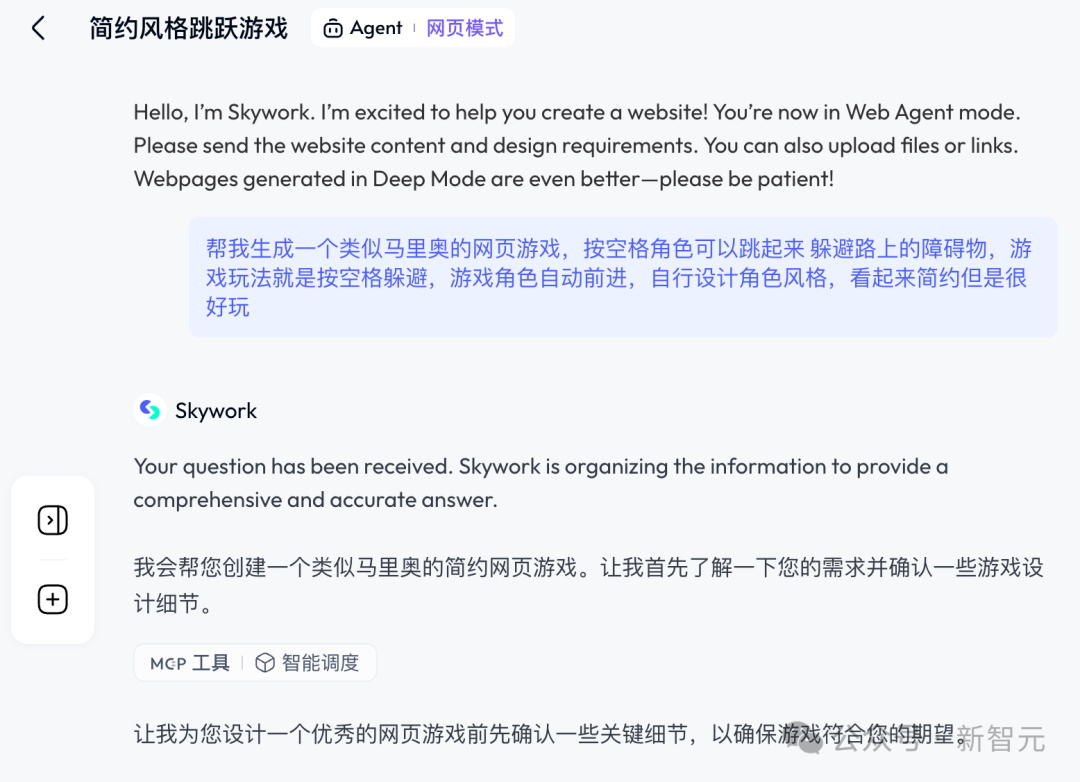The width and height of the screenshot is (1080, 782).
Task: Start a new chat with plus icon
Action: [x=52, y=599]
